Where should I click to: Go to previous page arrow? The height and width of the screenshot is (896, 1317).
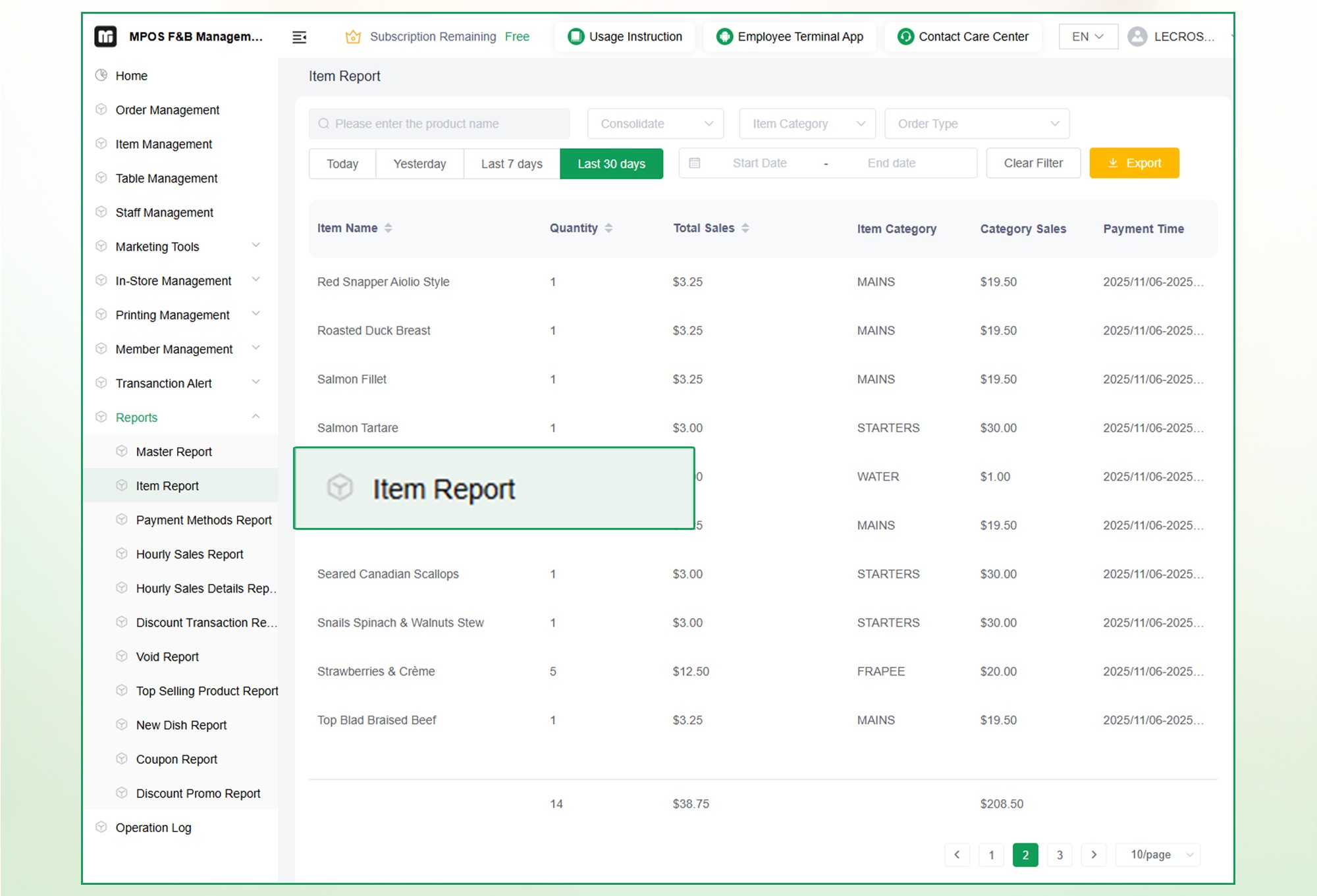coord(957,855)
